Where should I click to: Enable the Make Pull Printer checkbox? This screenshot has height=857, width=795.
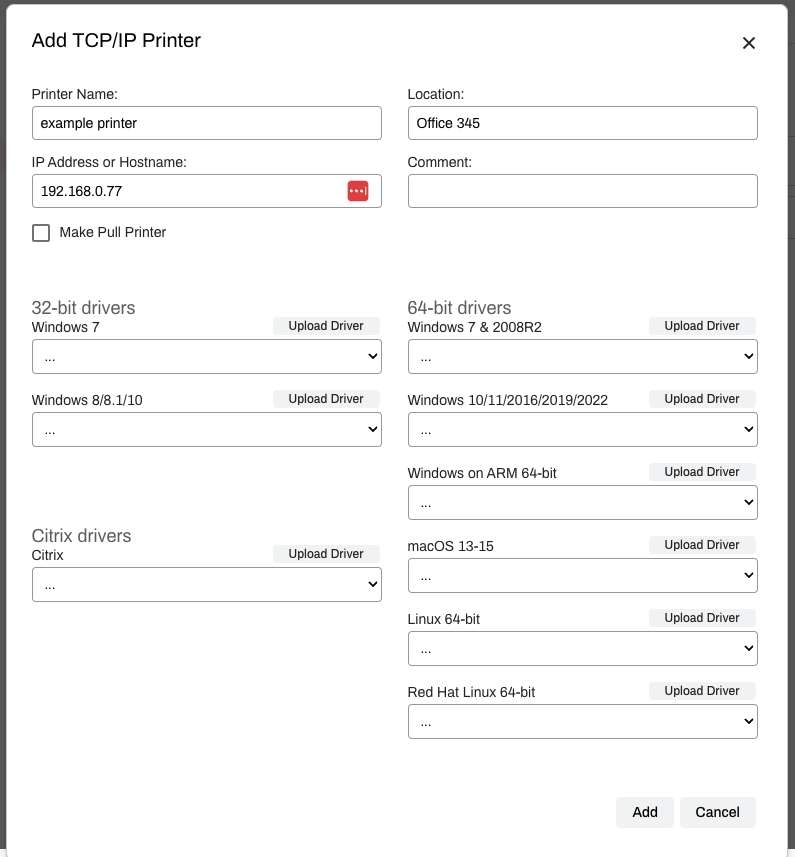coord(41,233)
